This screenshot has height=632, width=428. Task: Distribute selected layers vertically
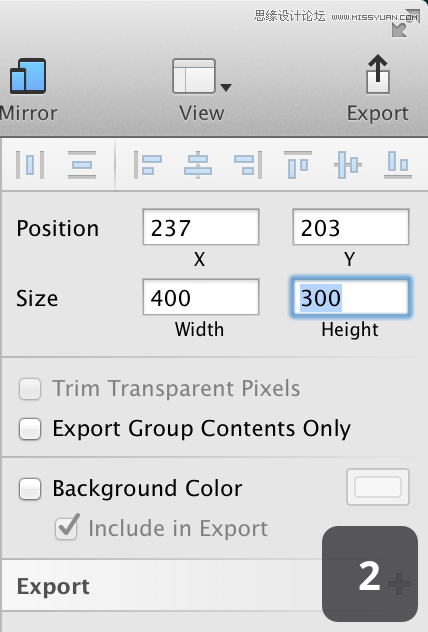(82, 164)
